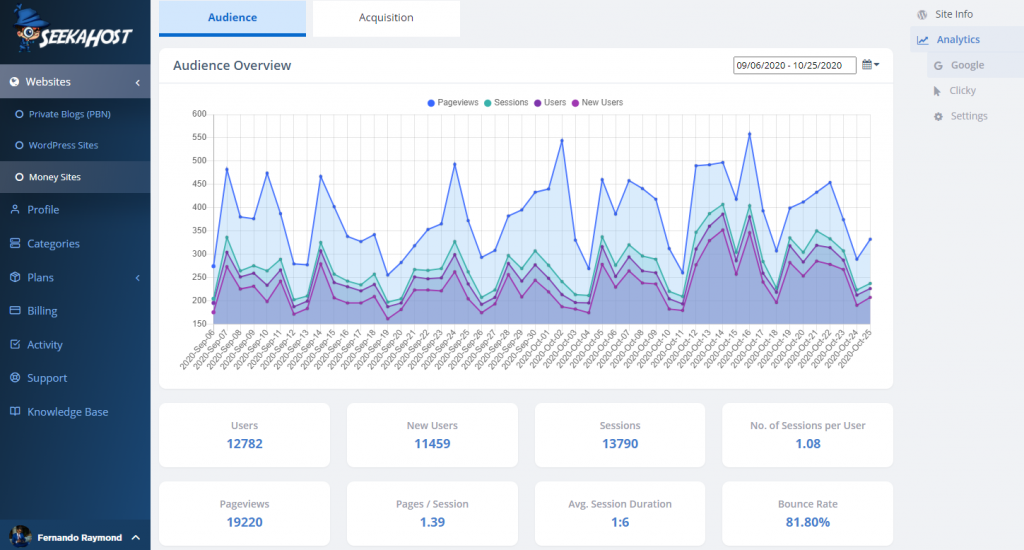The height and width of the screenshot is (550, 1024).
Task: Click the Sessions value 13790
Action: [x=620, y=444]
